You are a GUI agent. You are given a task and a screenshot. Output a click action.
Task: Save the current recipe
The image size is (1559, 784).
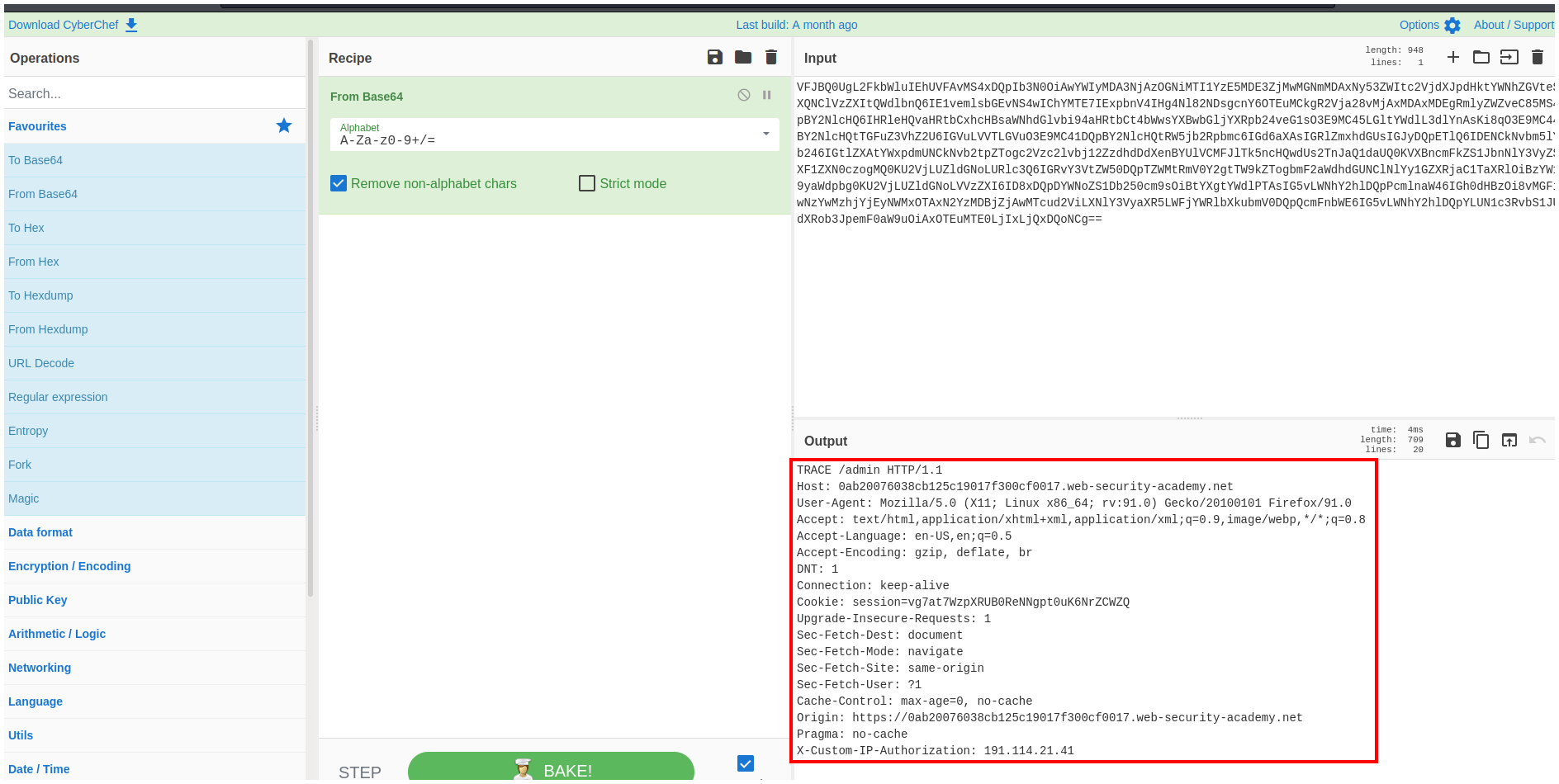pyautogui.click(x=715, y=57)
